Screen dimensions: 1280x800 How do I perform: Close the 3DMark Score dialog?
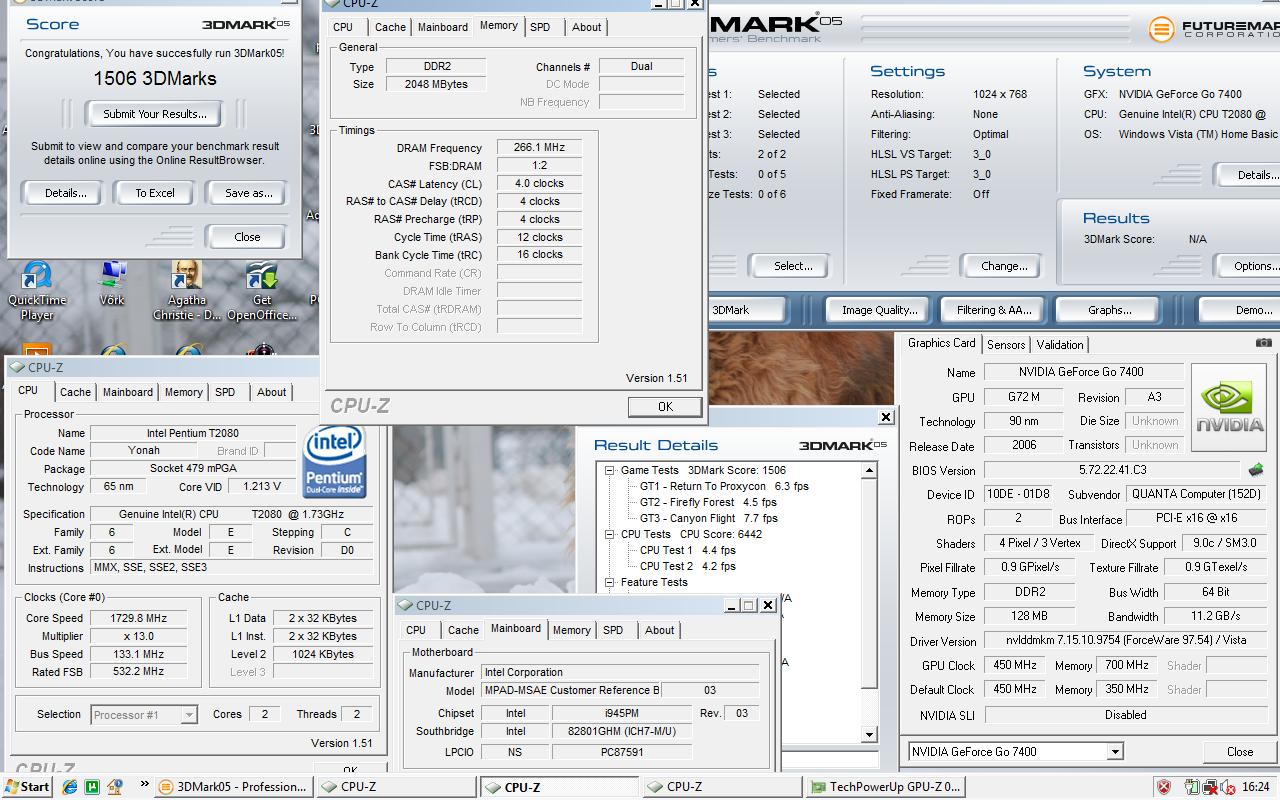click(x=247, y=237)
